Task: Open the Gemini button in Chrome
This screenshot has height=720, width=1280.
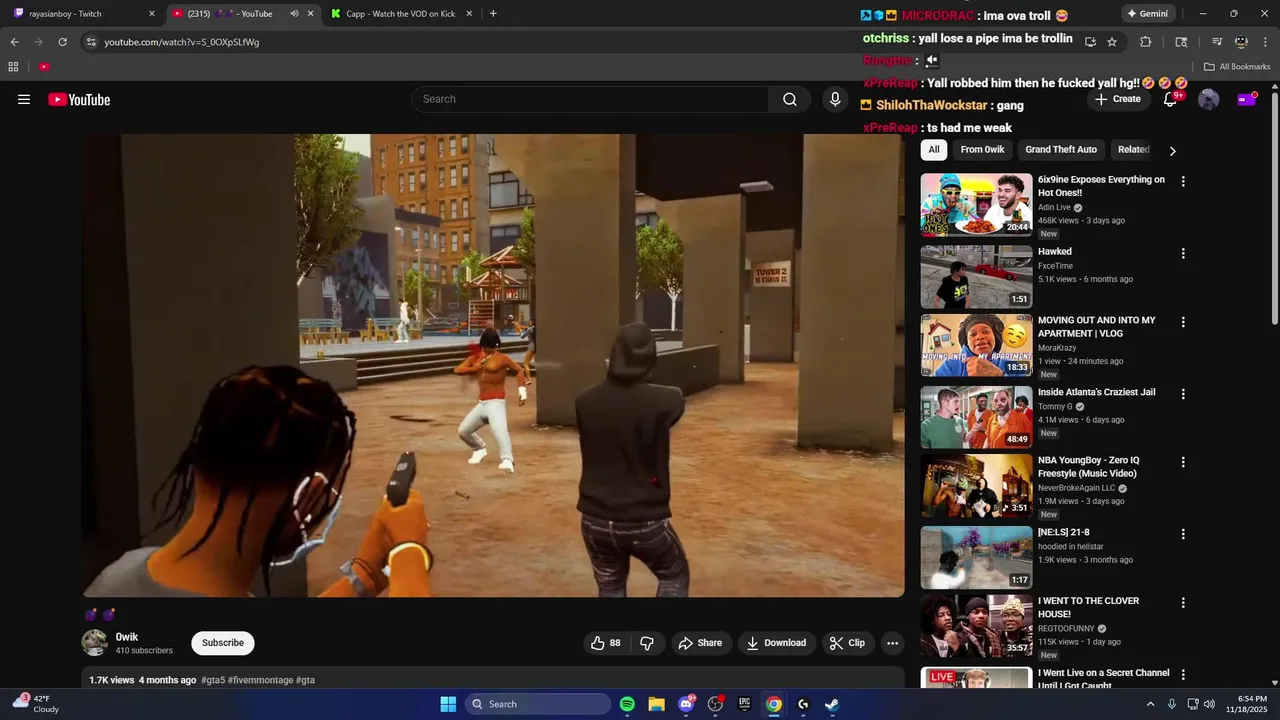Action: point(1147,14)
